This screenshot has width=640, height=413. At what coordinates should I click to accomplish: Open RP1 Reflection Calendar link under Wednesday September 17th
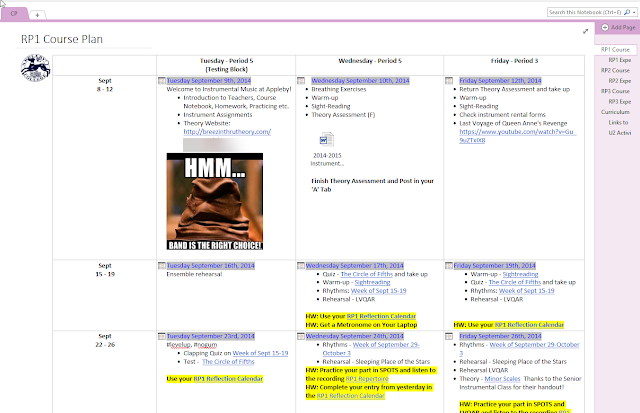pos(381,316)
